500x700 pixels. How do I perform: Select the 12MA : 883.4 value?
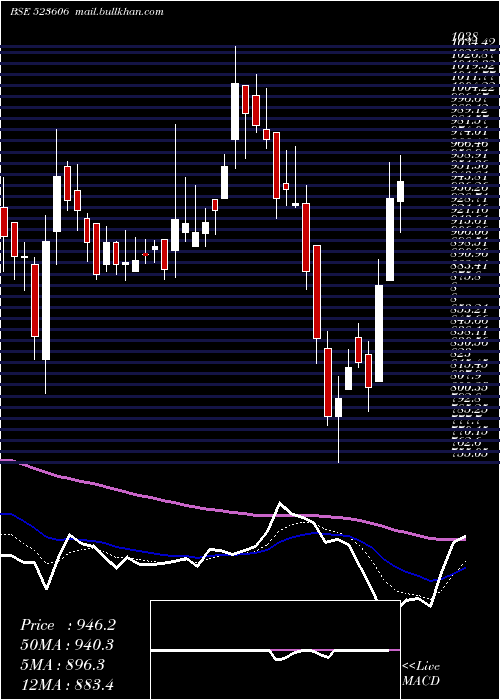[67, 685]
